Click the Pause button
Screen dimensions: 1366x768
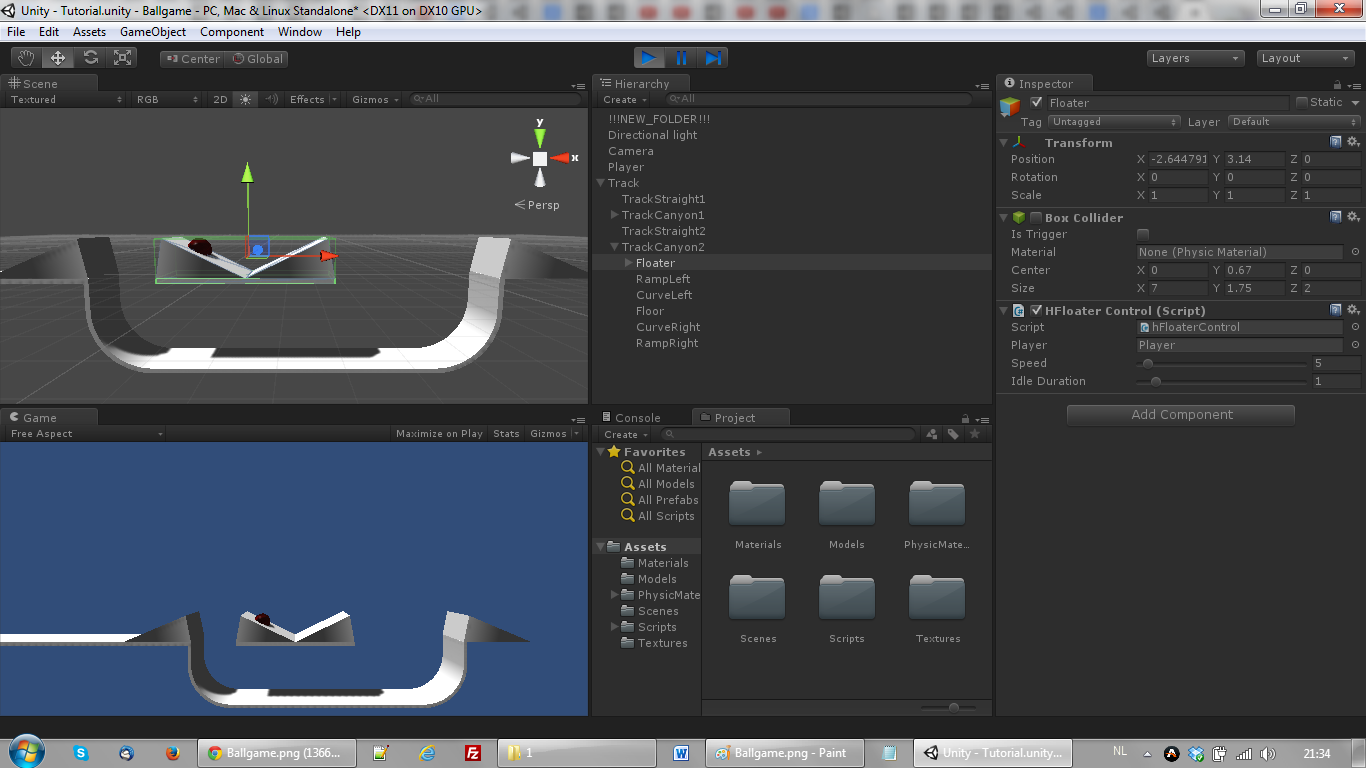pos(681,58)
